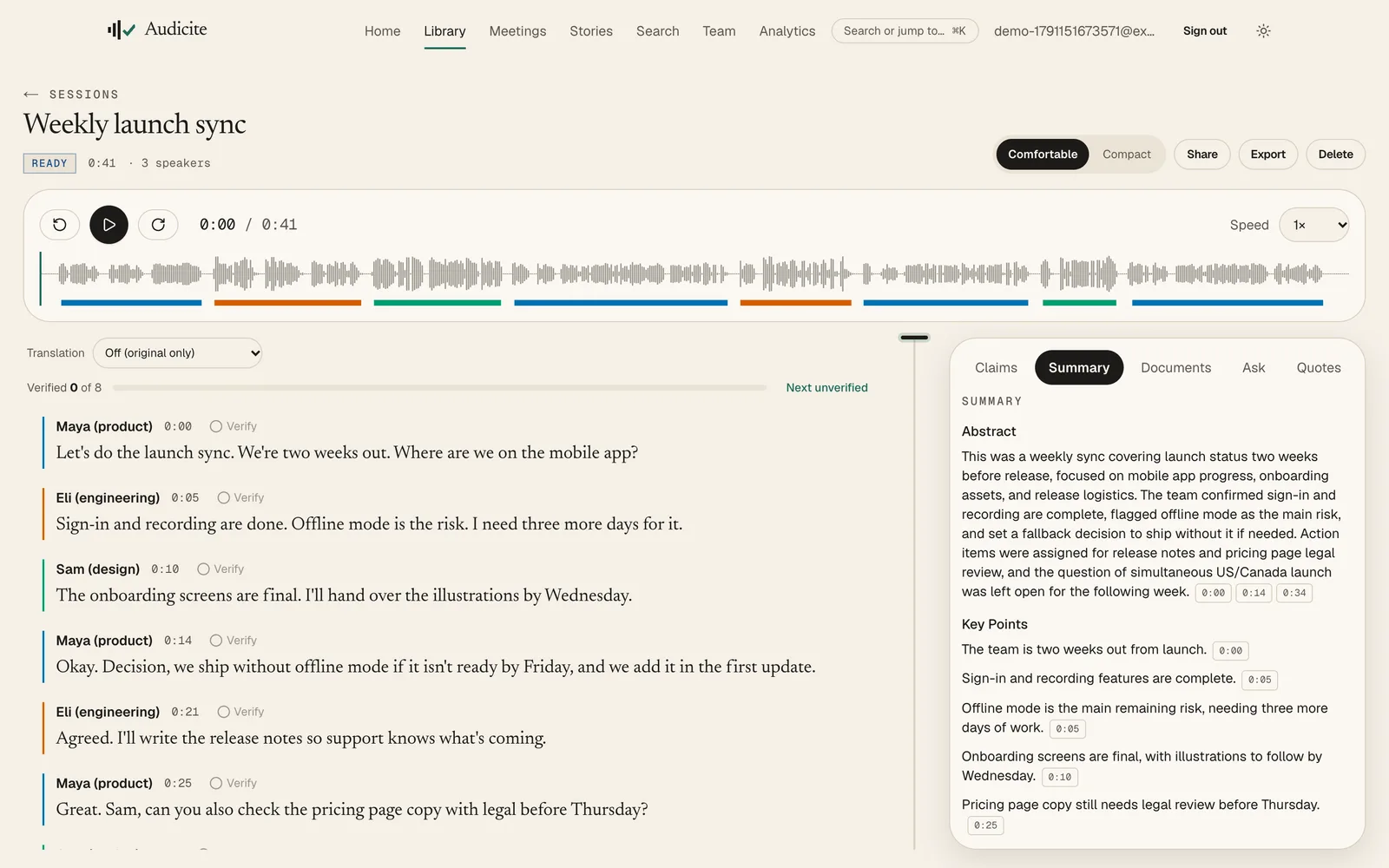Toggle Verify on Maya's 0:00 line
1389x868 pixels.
pyautogui.click(x=234, y=426)
